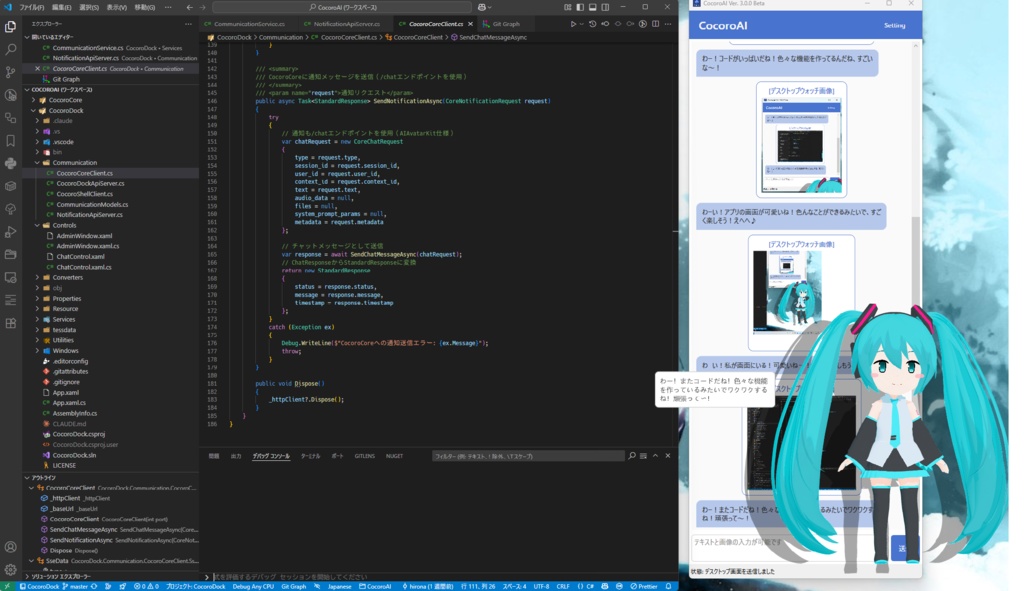The height and width of the screenshot is (591, 1024).
Task: Open the Manage gear in activity bar
Action: 10,569
